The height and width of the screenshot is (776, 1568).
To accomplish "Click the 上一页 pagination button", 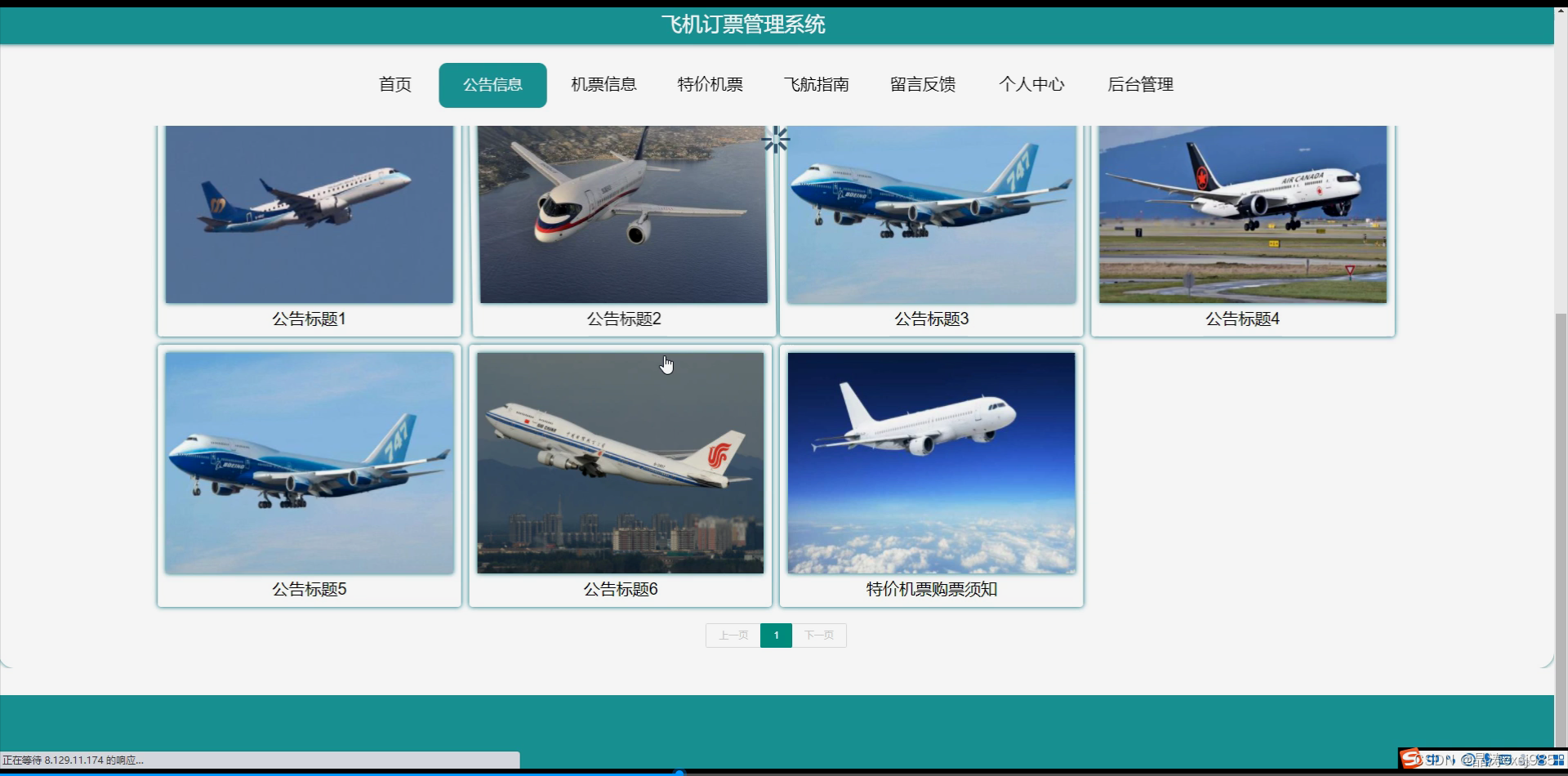I will coord(733,635).
